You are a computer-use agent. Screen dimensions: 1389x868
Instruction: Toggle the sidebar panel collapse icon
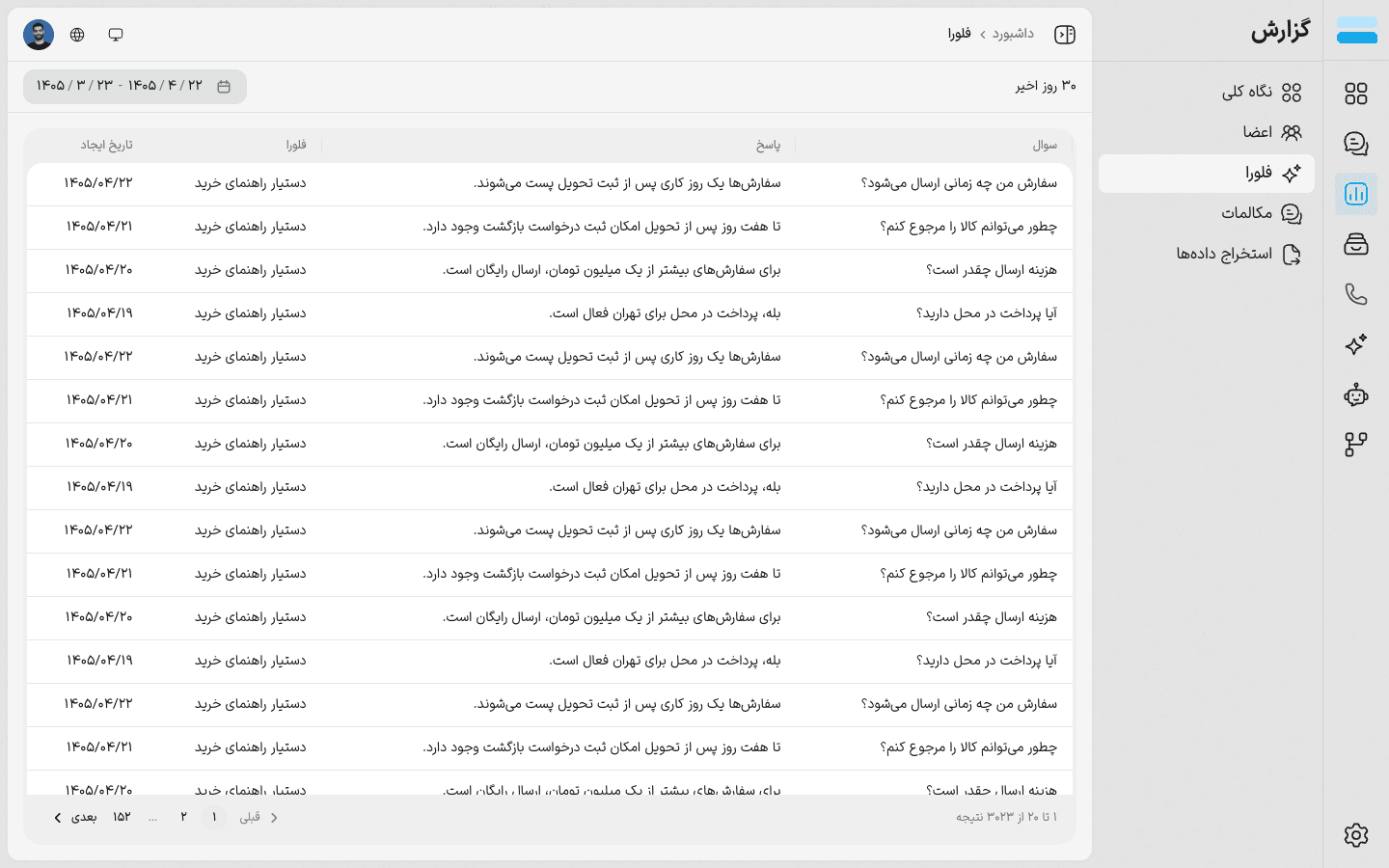(x=1065, y=35)
